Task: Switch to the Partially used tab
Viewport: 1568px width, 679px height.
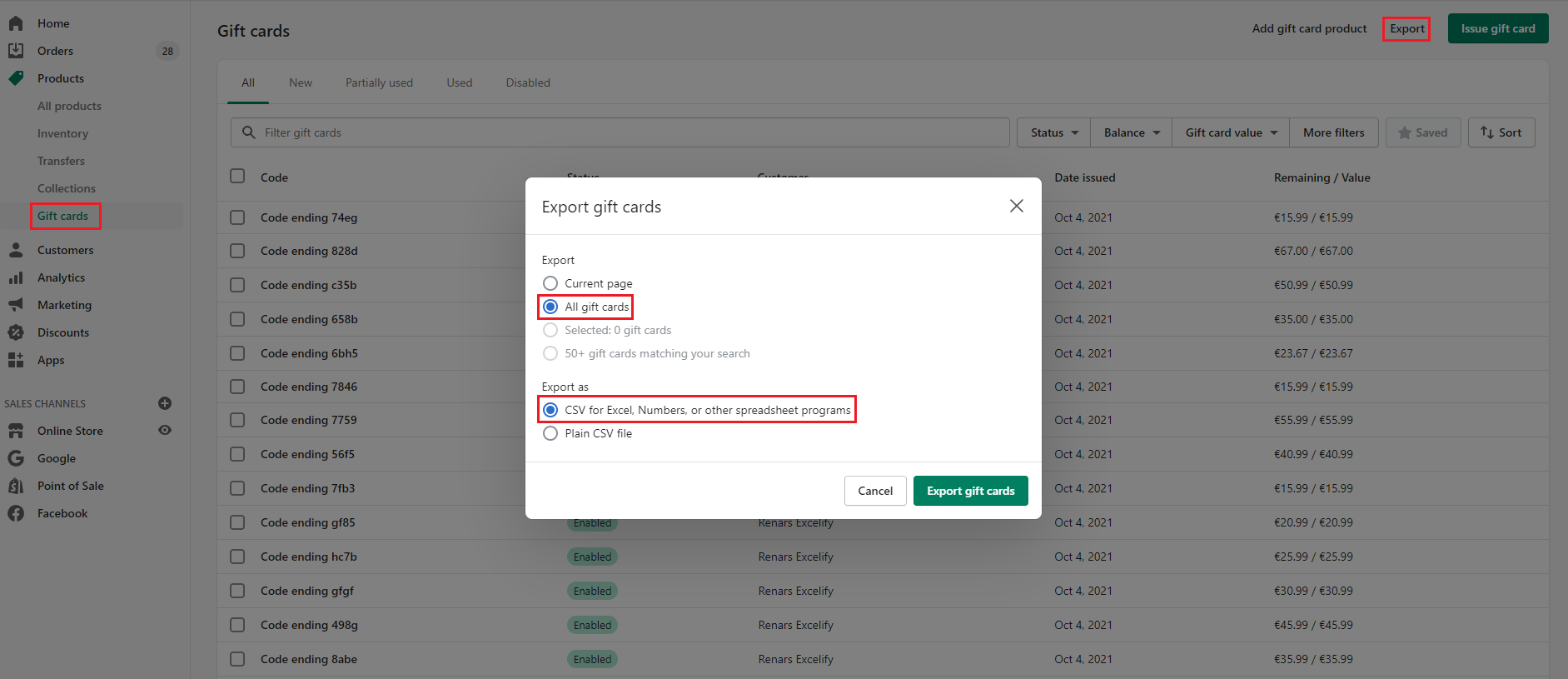Action: tap(379, 82)
